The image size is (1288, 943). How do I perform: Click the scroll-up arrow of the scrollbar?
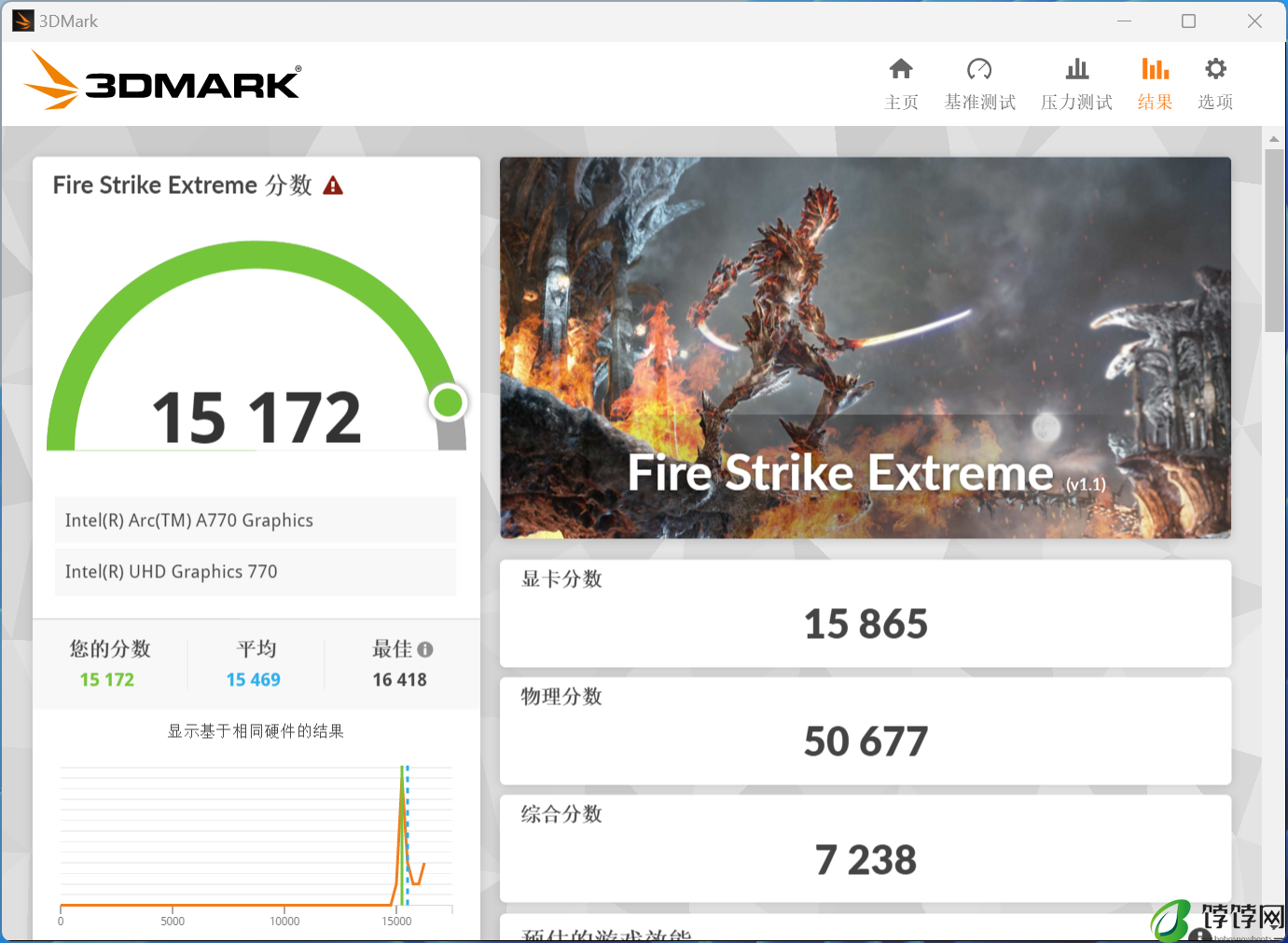coord(1274,138)
